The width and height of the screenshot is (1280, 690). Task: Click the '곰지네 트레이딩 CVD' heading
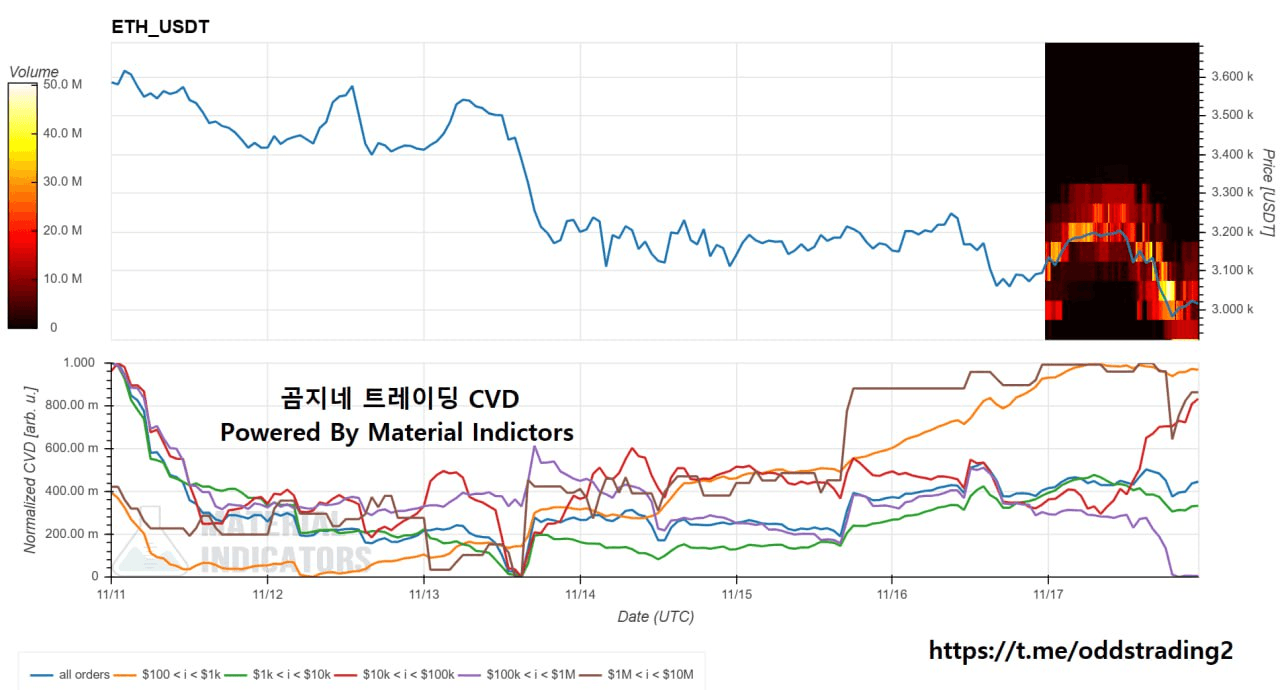[x=398, y=399]
